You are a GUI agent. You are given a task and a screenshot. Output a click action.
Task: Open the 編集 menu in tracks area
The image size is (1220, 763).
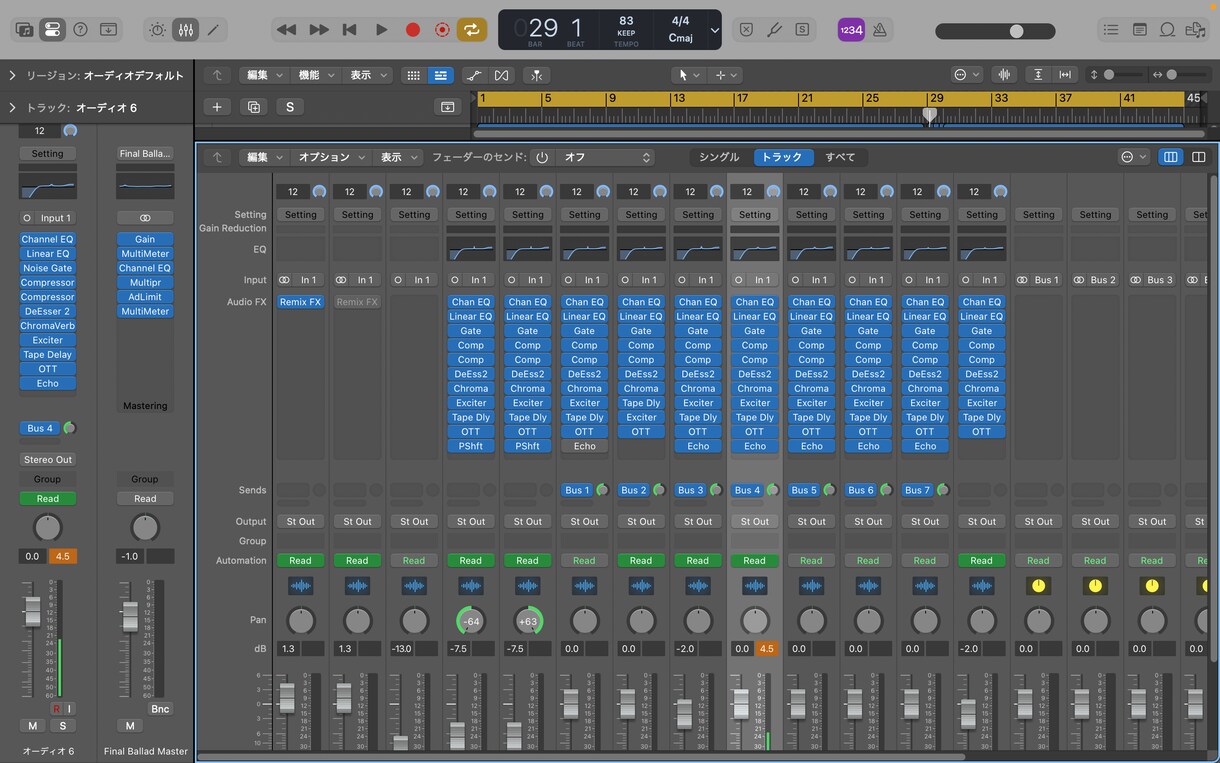tap(264, 75)
